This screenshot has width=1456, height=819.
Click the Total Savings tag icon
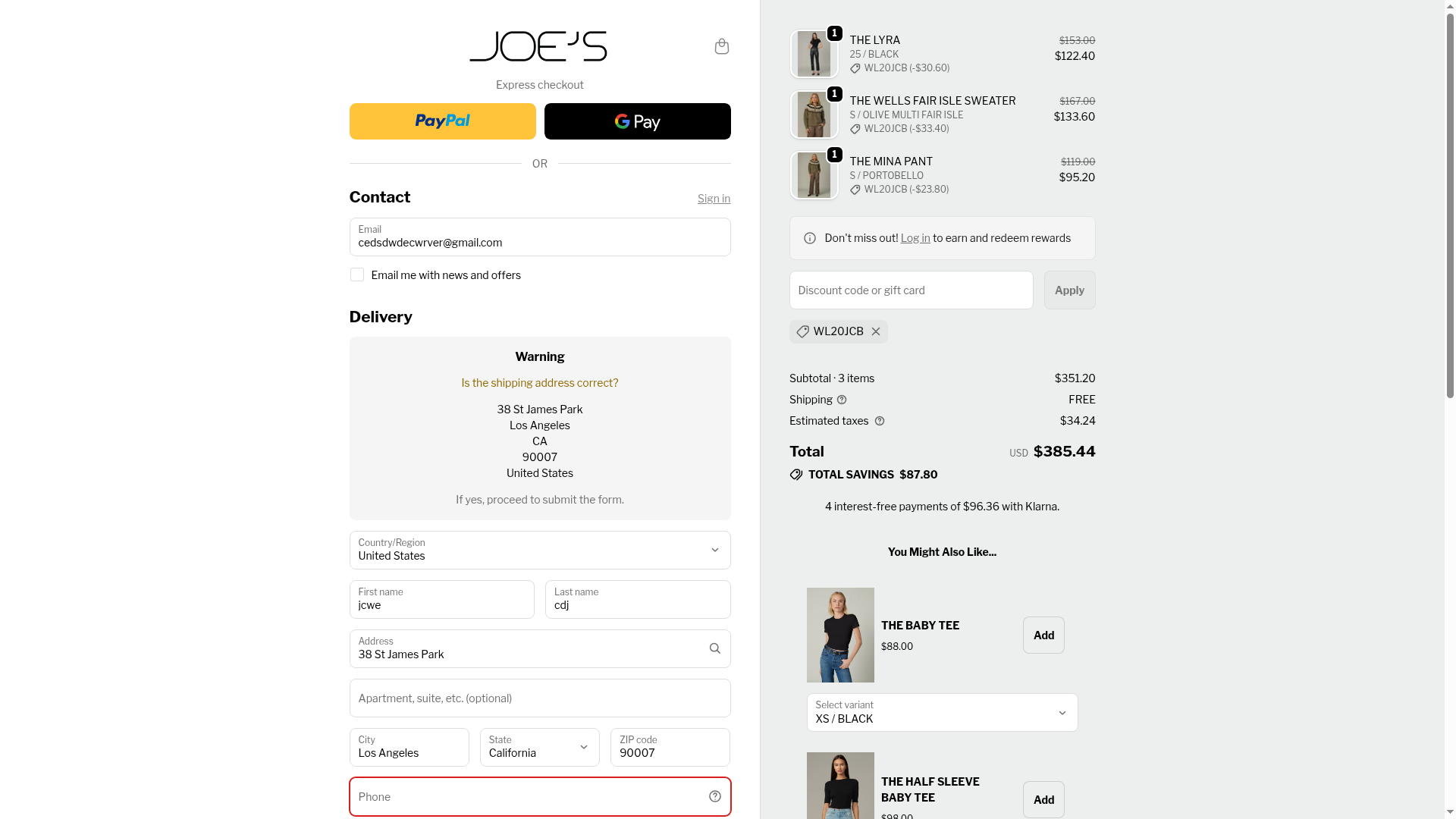pyautogui.click(x=796, y=475)
